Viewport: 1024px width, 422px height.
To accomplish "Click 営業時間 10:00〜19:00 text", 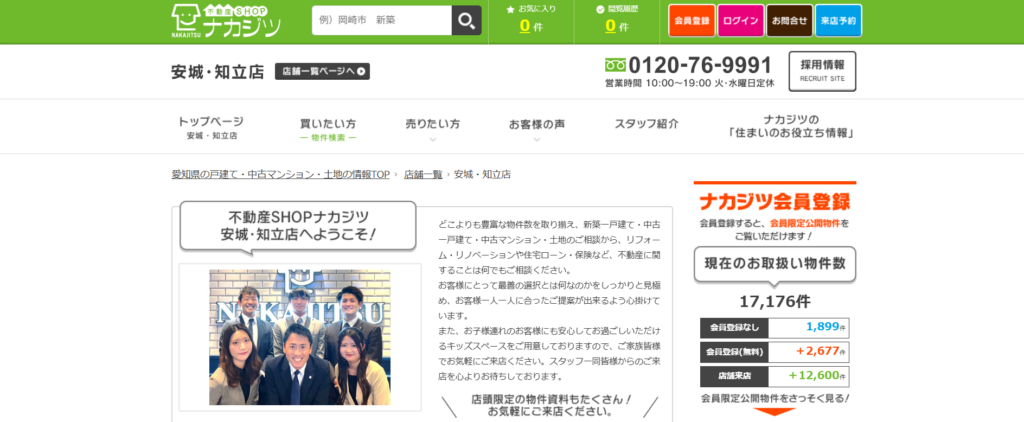I will click(690, 84).
